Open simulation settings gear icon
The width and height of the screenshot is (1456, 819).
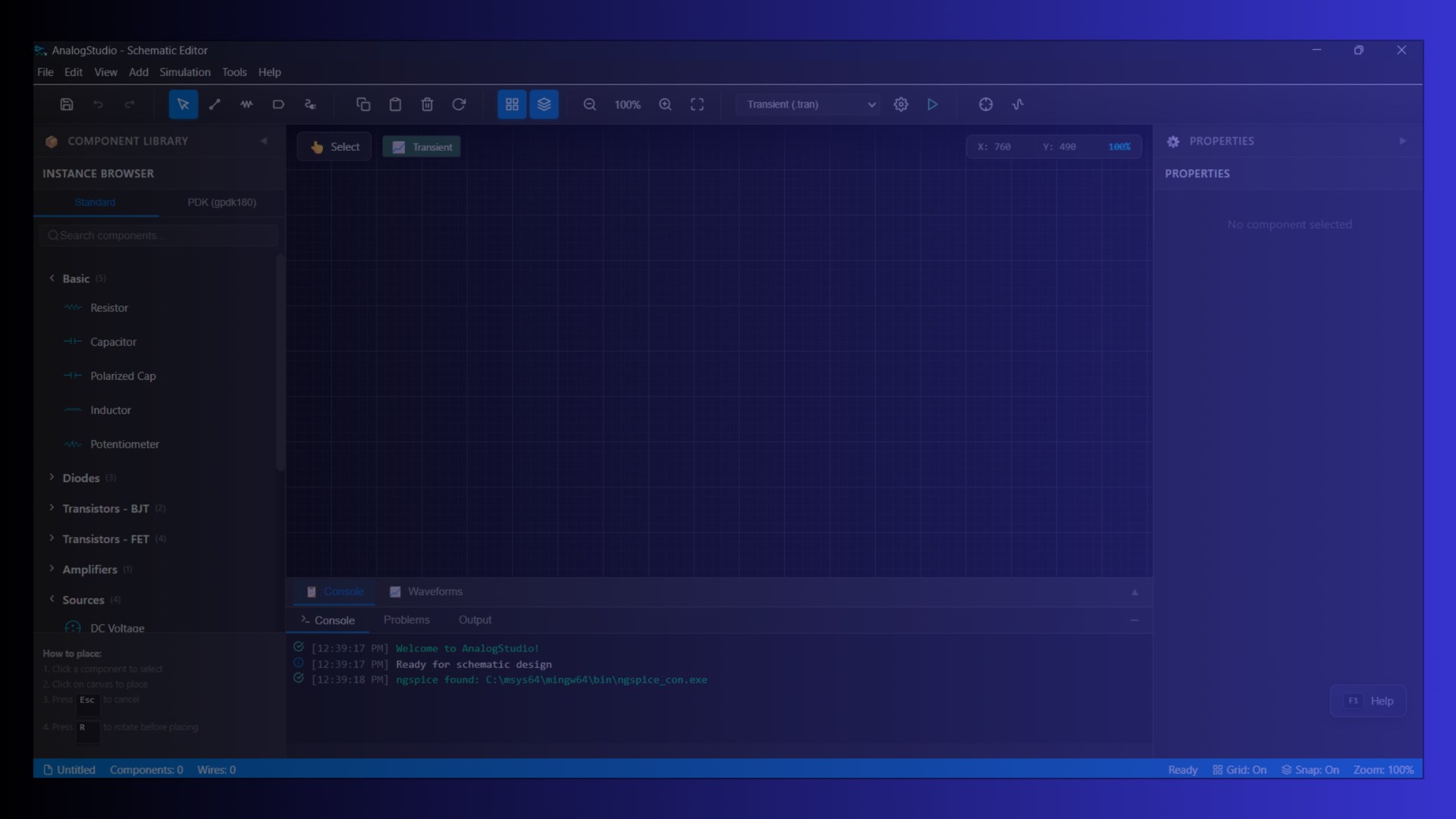click(900, 105)
